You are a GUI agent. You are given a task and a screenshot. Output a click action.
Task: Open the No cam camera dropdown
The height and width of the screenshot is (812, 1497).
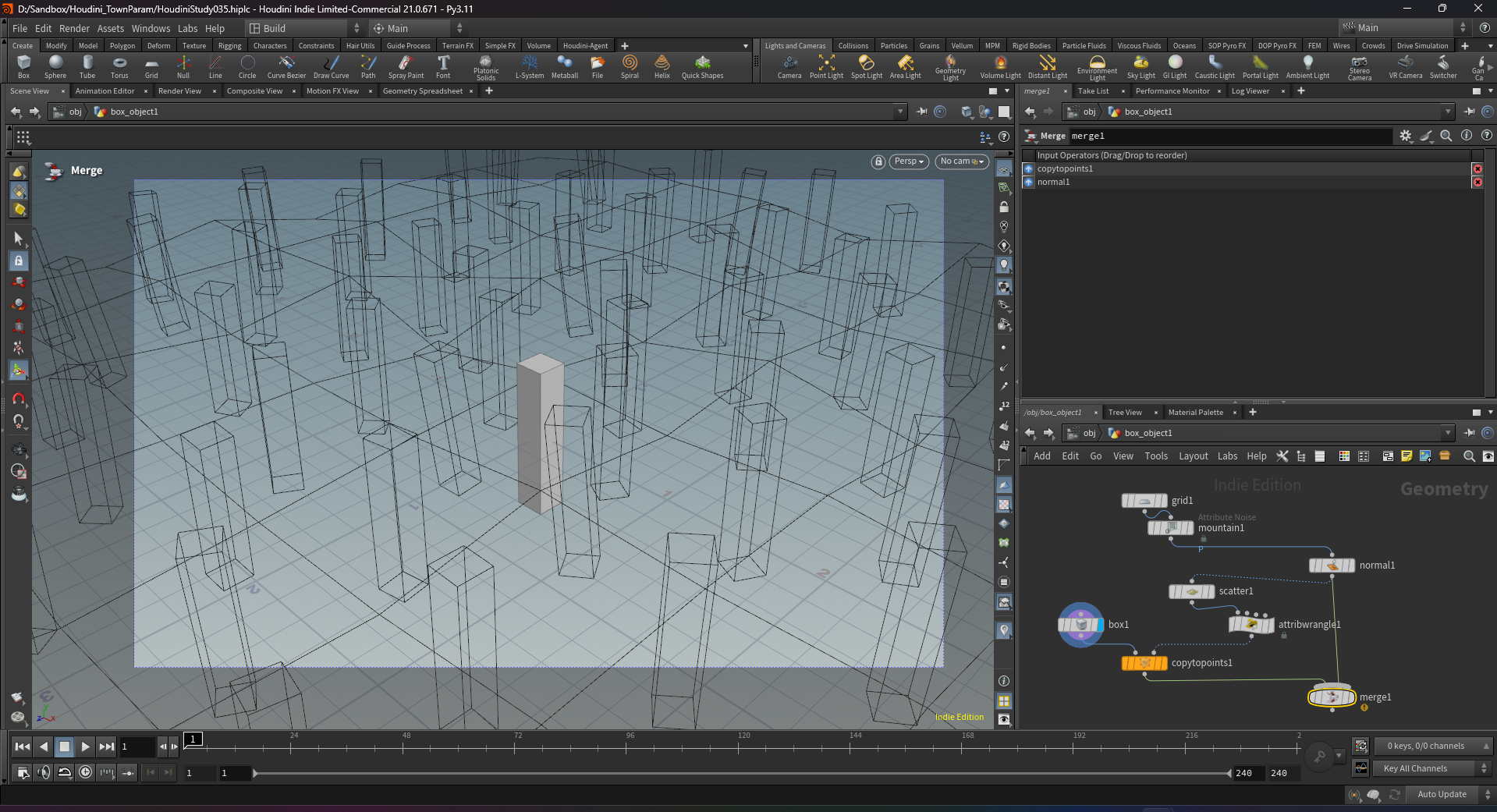click(961, 161)
